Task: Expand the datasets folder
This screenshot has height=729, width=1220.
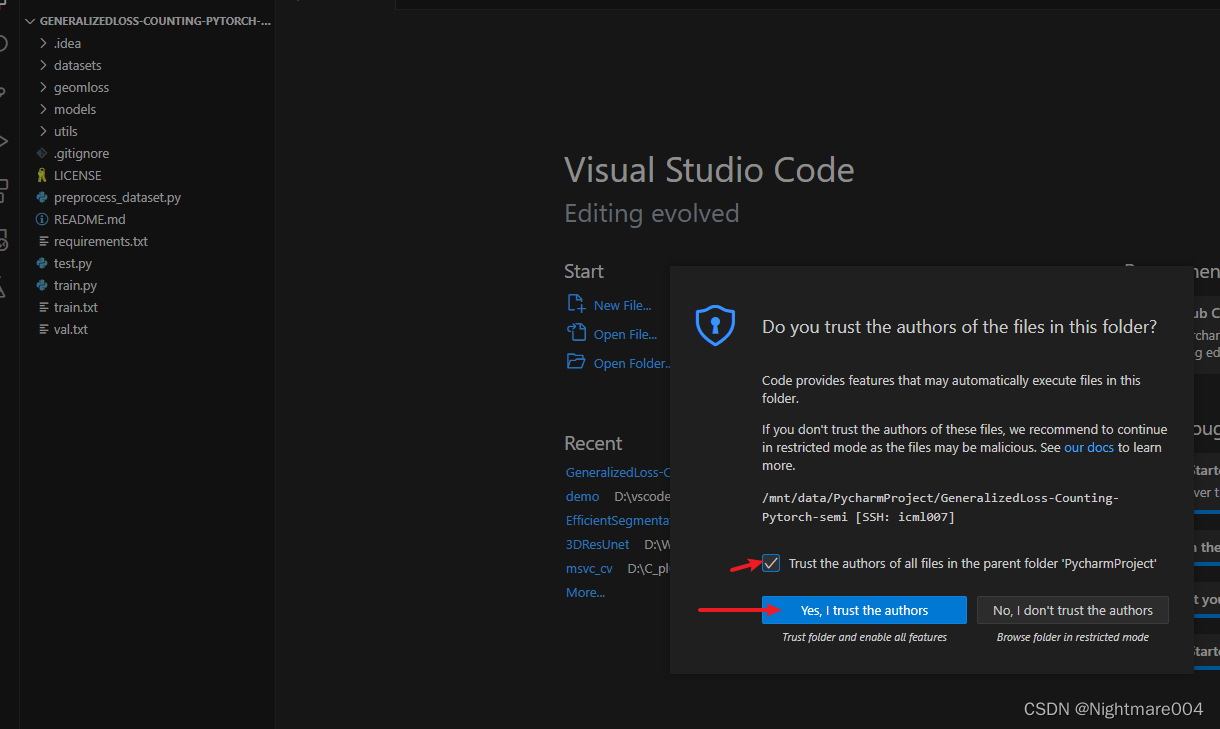Action: point(43,66)
